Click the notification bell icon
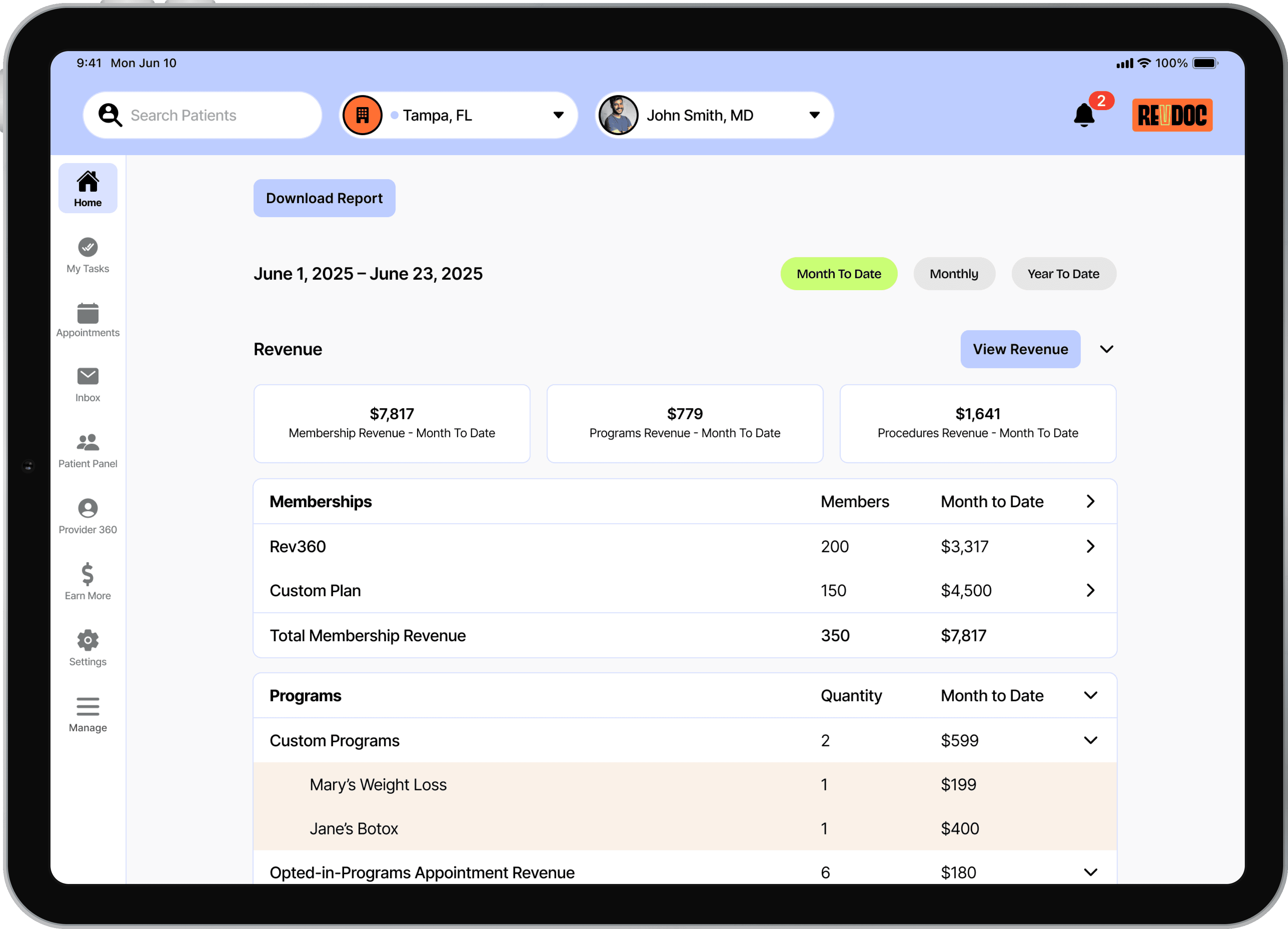 point(1084,115)
